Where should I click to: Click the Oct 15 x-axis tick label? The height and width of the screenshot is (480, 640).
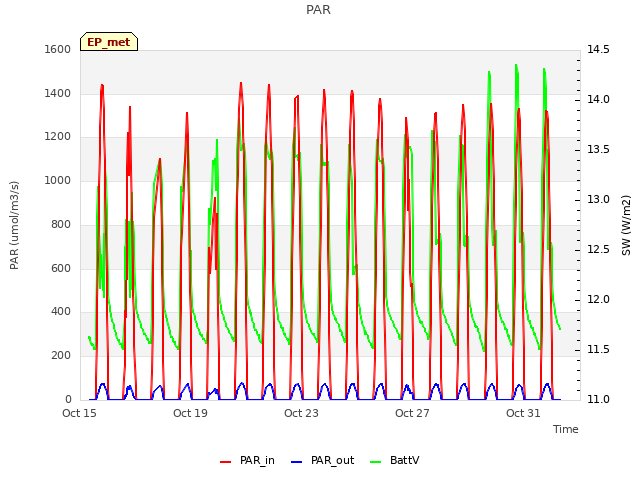(79, 413)
